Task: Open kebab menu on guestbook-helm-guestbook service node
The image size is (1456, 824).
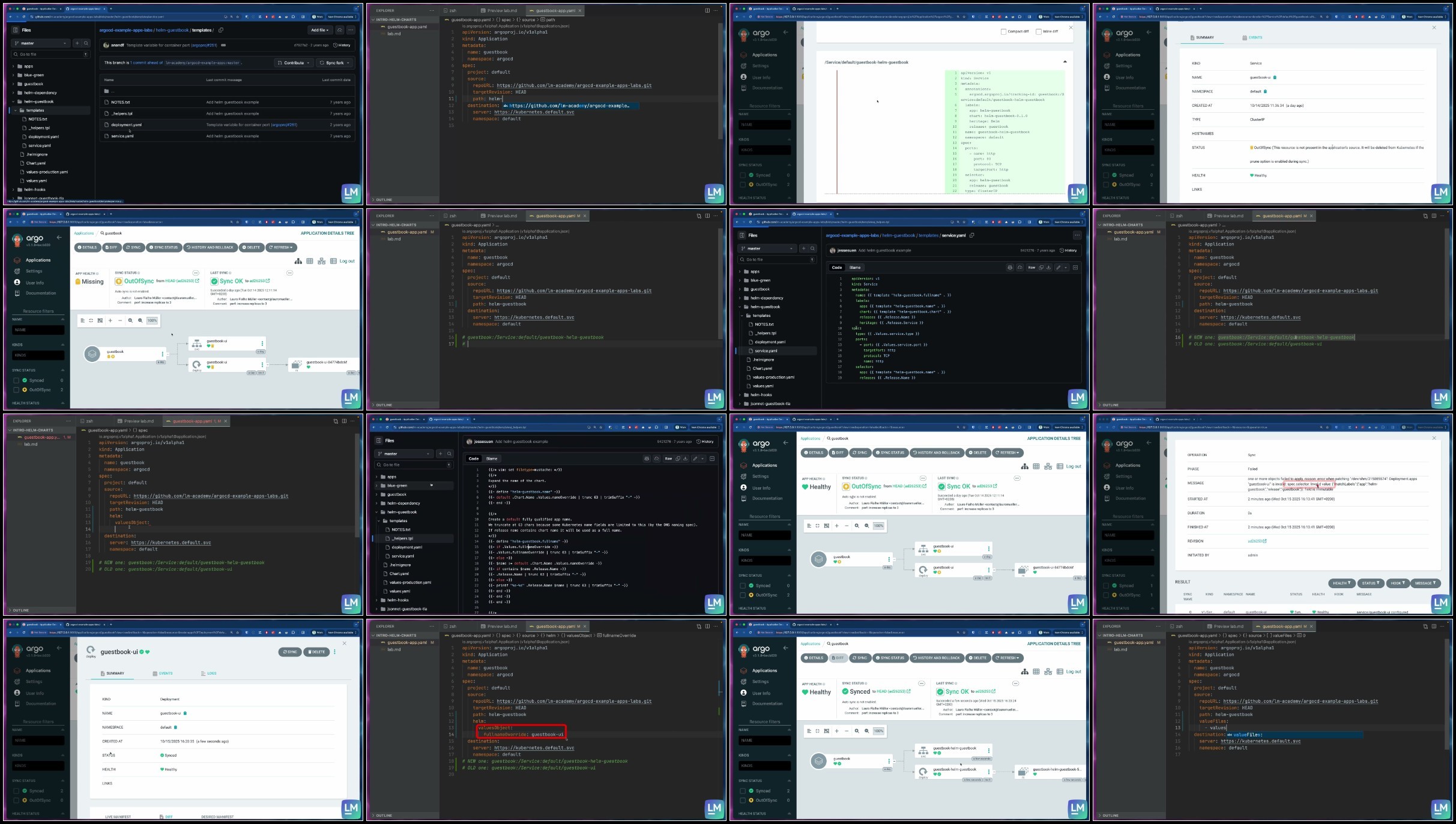Action: coord(989,750)
